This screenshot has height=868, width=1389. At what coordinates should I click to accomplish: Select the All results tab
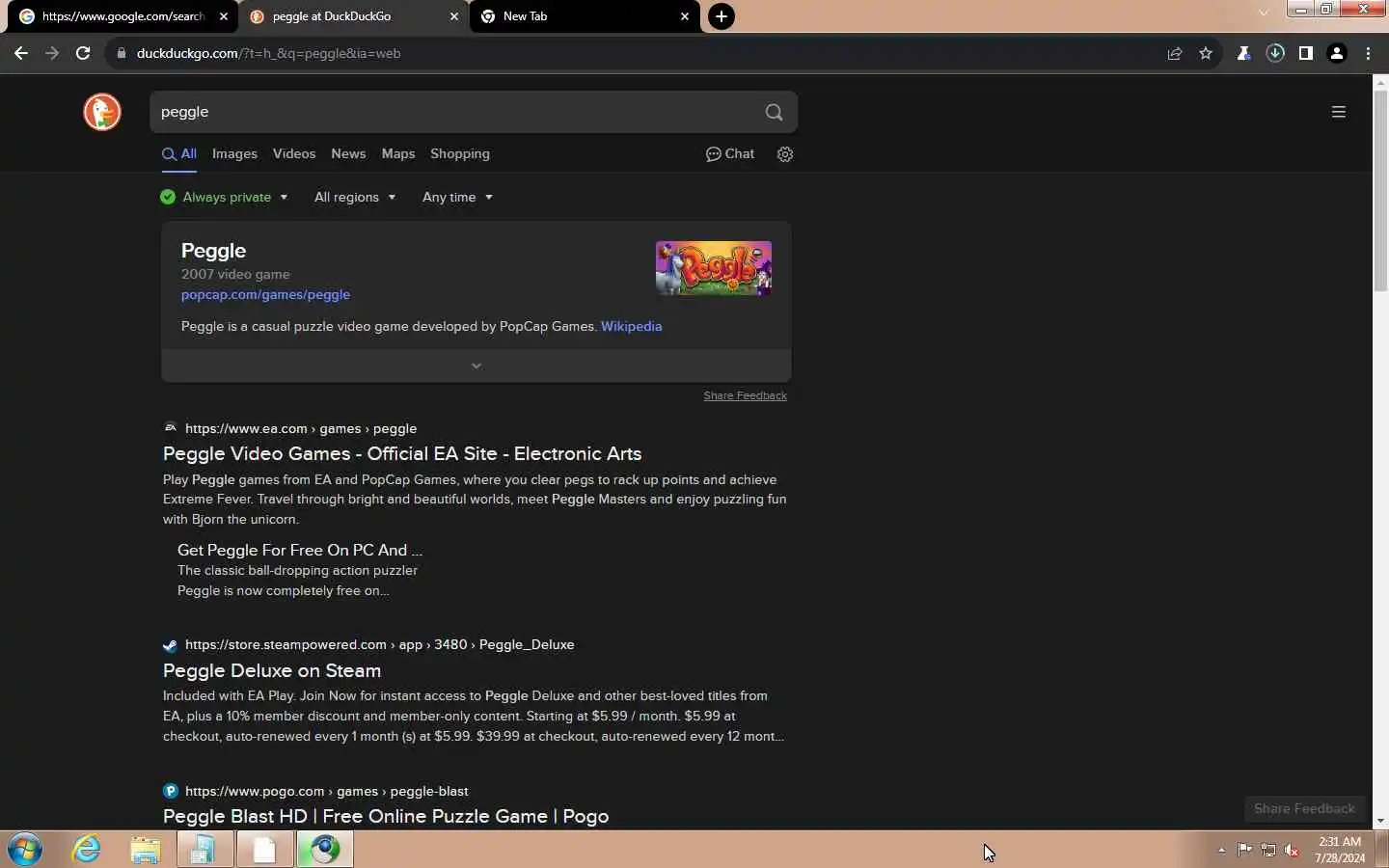pos(179,154)
